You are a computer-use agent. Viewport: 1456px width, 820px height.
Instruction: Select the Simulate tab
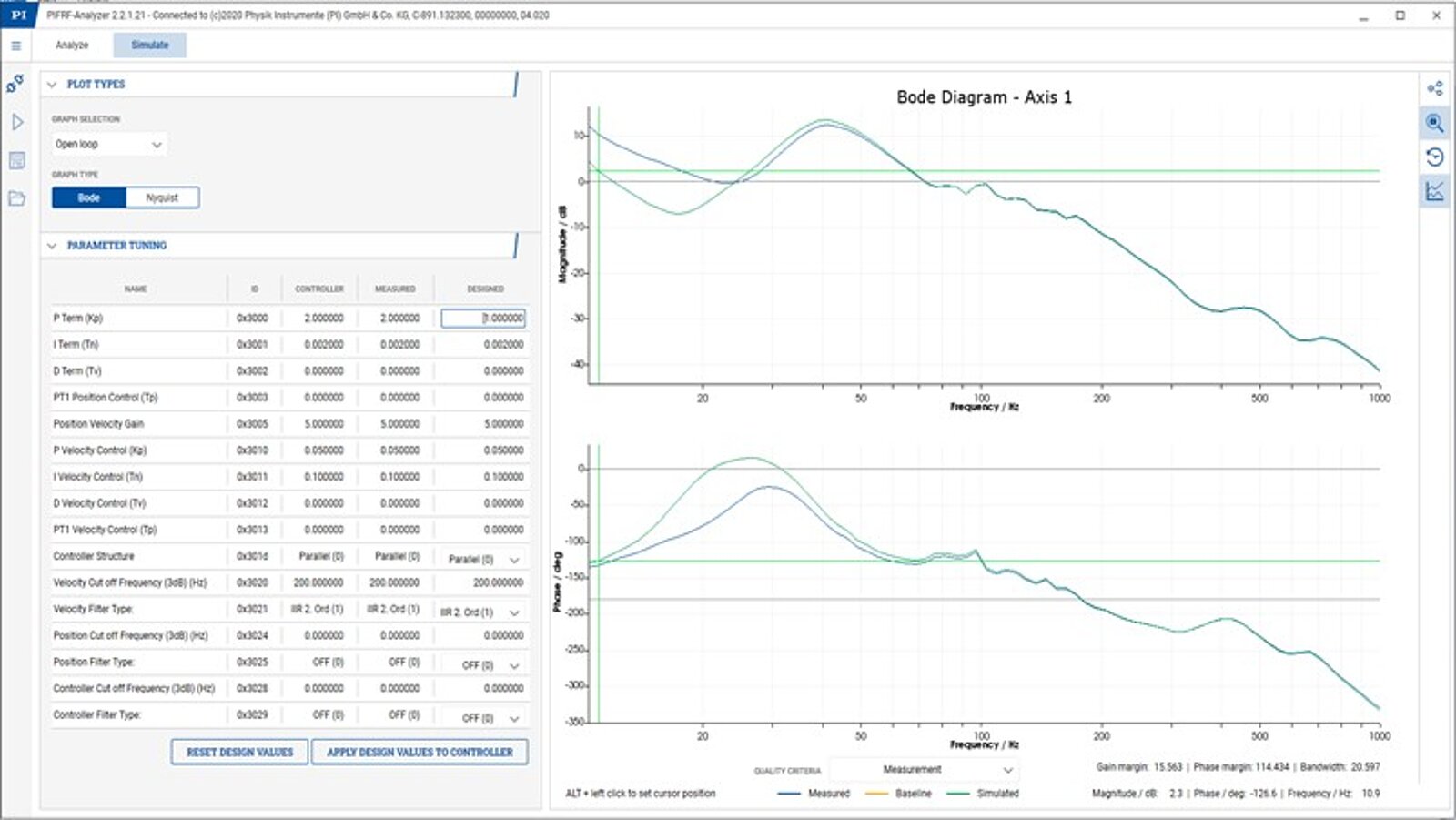(150, 45)
